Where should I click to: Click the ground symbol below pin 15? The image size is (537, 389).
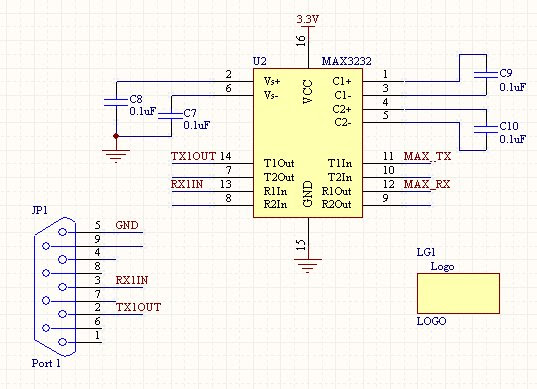tap(308, 266)
